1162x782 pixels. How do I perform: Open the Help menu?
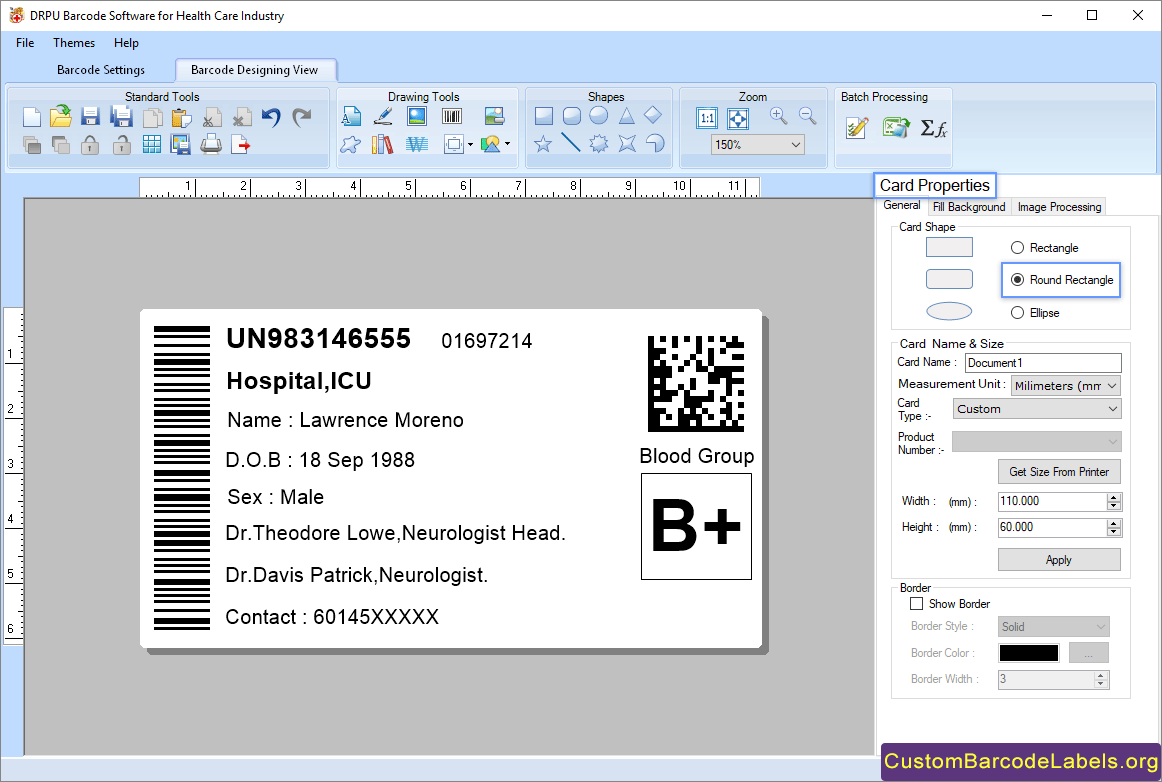[x=126, y=42]
